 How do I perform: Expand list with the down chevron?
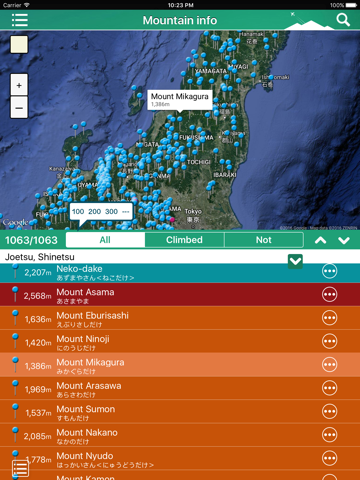coord(344,240)
